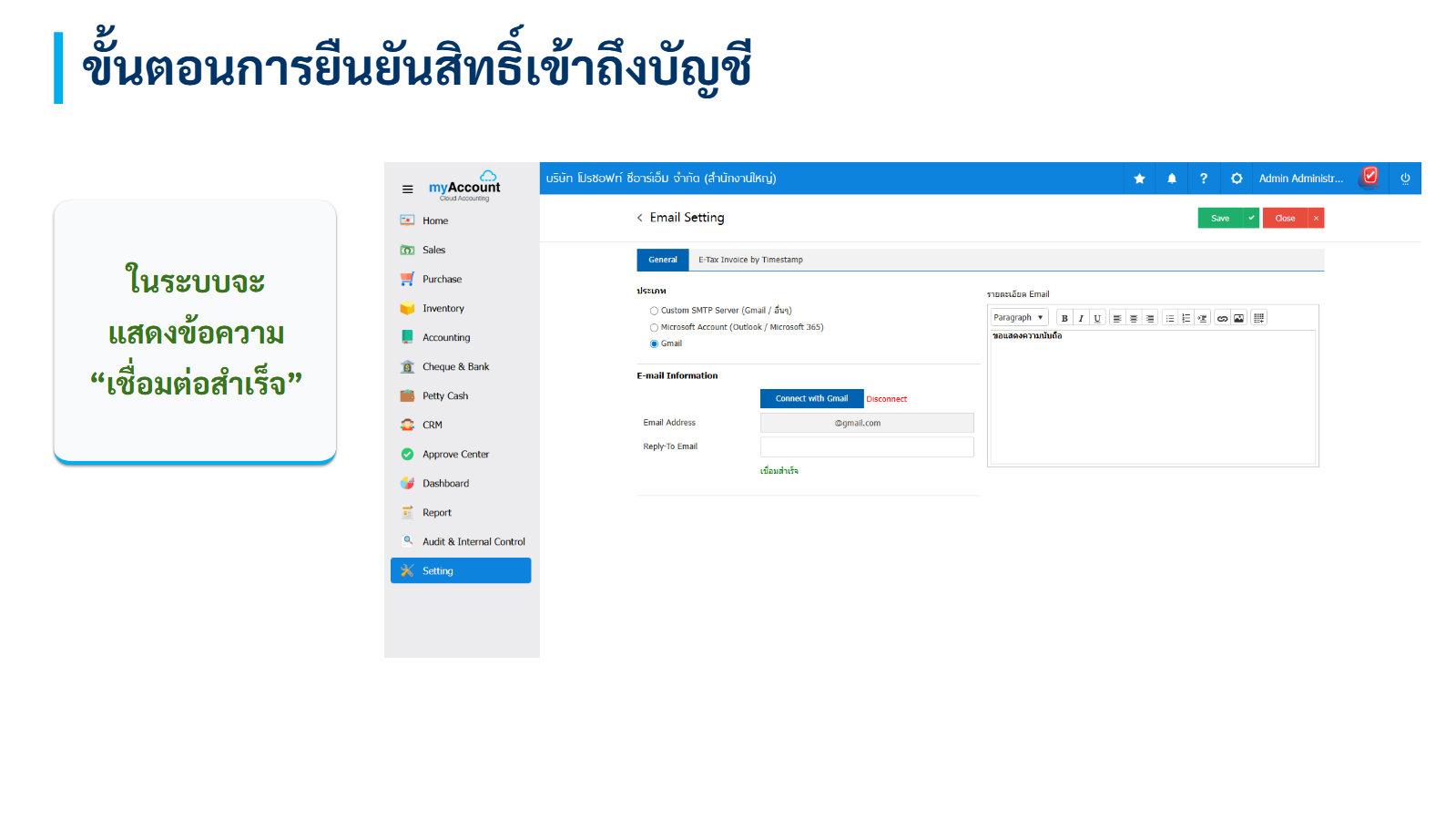Go back using Email Setting chevron
The height and width of the screenshot is (820, 1456).
(640, 218)
